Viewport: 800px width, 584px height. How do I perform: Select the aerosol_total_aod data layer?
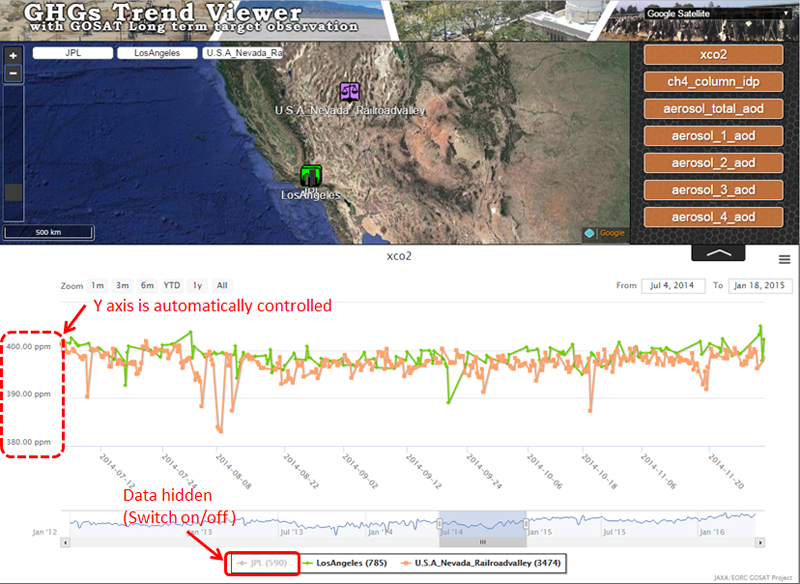tap(713, 109)
